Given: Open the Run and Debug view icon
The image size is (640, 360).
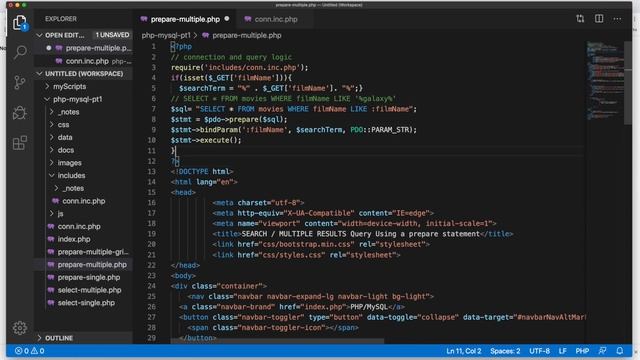Looking at the screenshot, I should click(x=20, y=113).
